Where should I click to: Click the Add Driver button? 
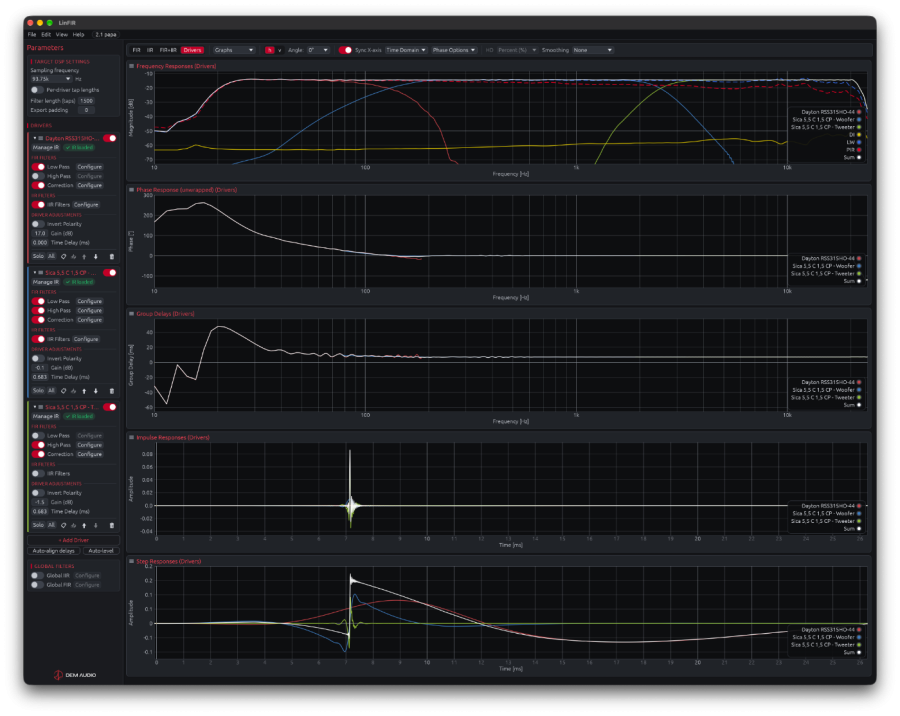[73, 540]
